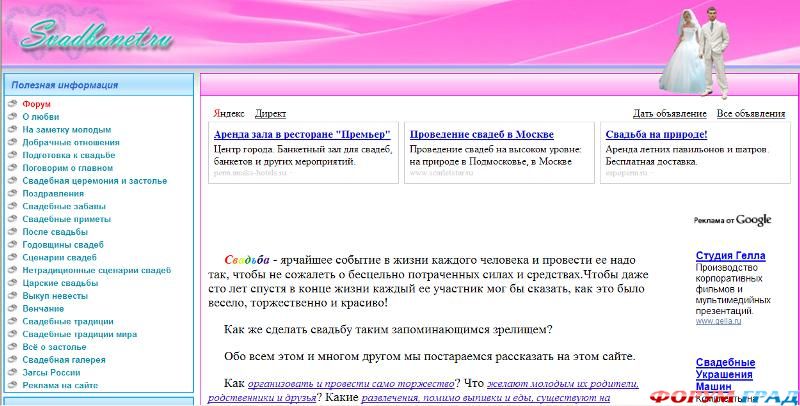Viewport: 800px width, 406px height.
Task: Open Свадебные Украшения Машин ad
Action: [726, 374]
